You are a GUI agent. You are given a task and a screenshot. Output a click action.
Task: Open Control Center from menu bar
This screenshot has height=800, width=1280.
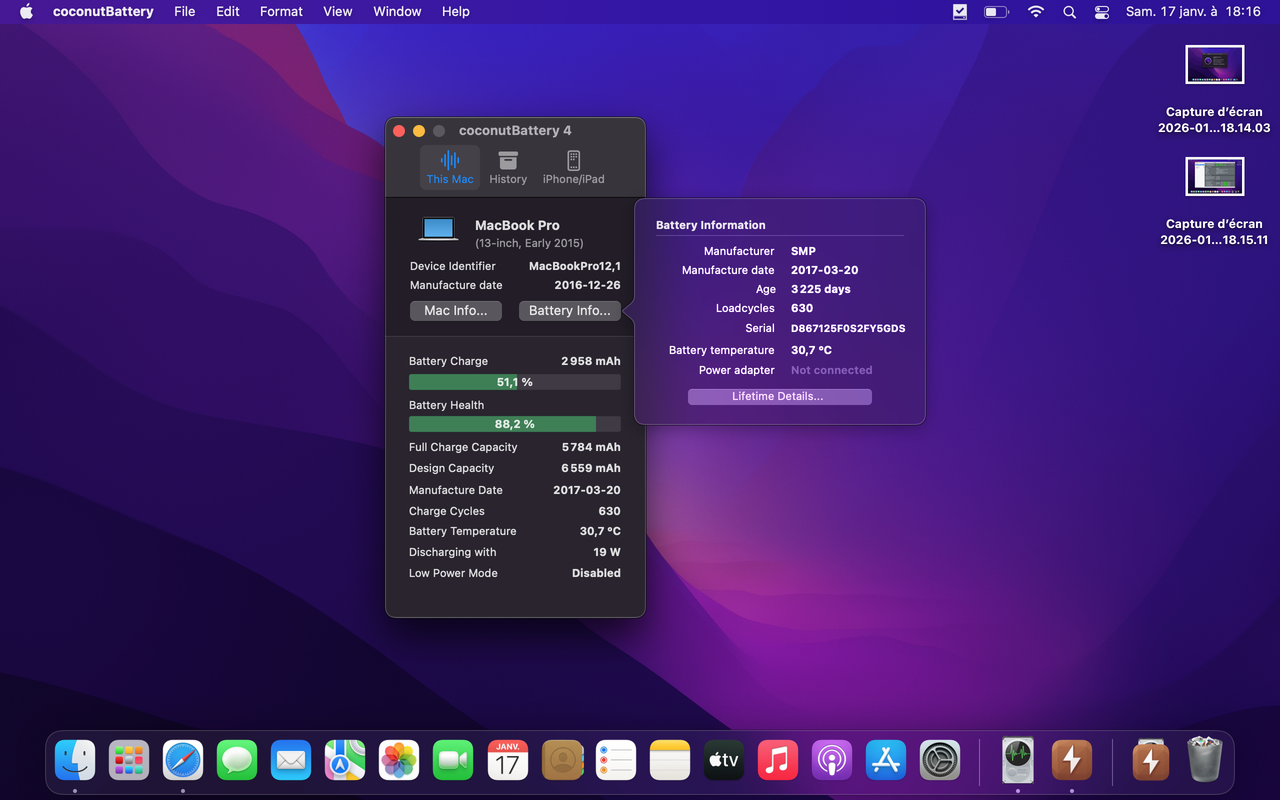[x=1102, y=12]
